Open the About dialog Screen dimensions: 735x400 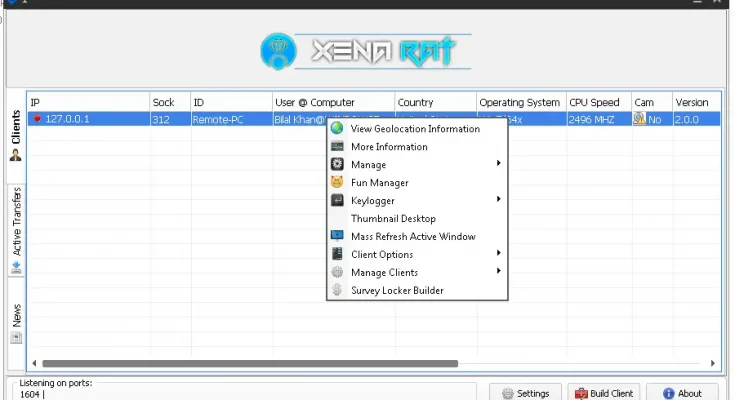[x=682, y=393]
